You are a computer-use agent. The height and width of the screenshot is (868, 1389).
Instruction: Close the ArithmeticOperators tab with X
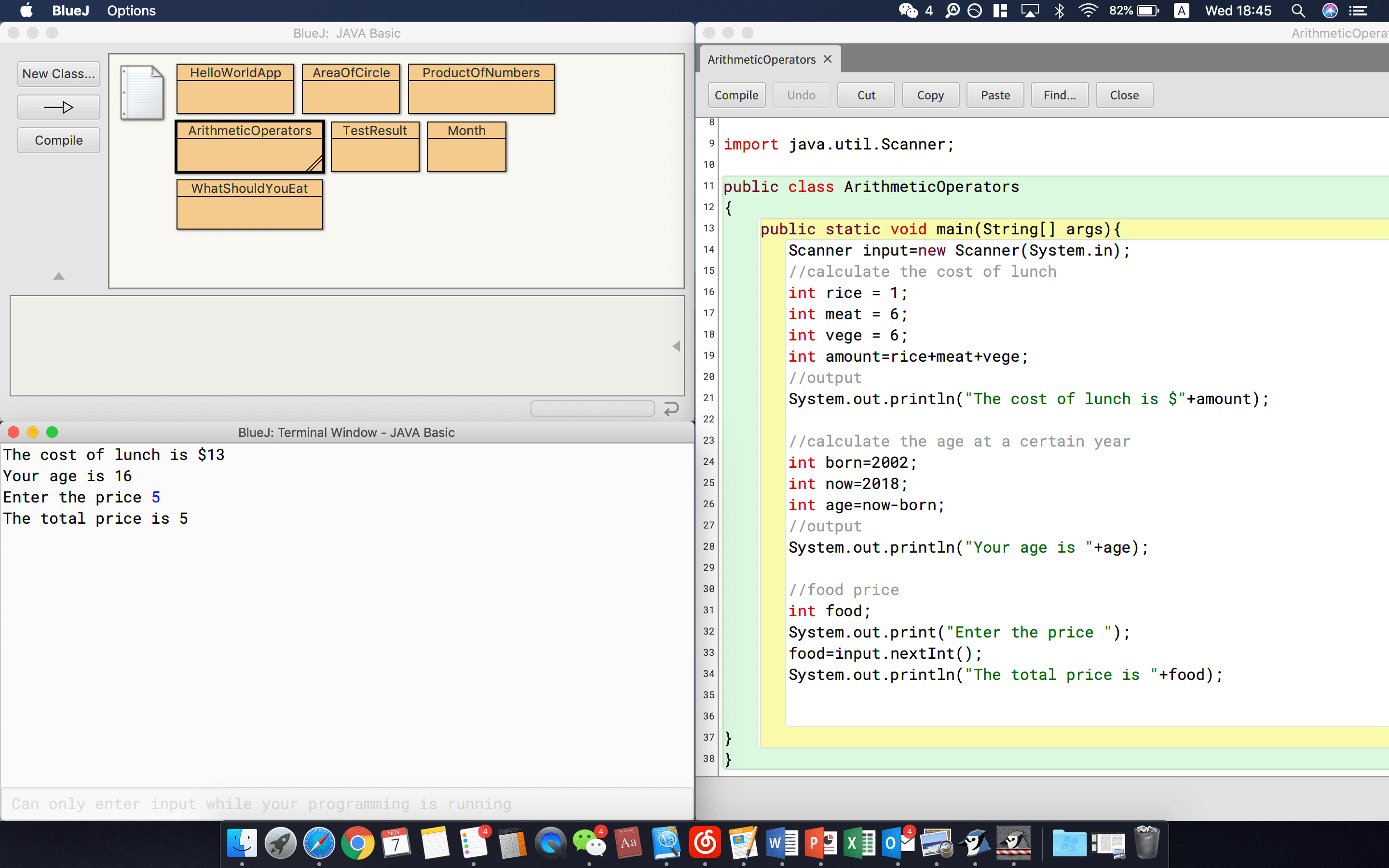tap(828, 59)
